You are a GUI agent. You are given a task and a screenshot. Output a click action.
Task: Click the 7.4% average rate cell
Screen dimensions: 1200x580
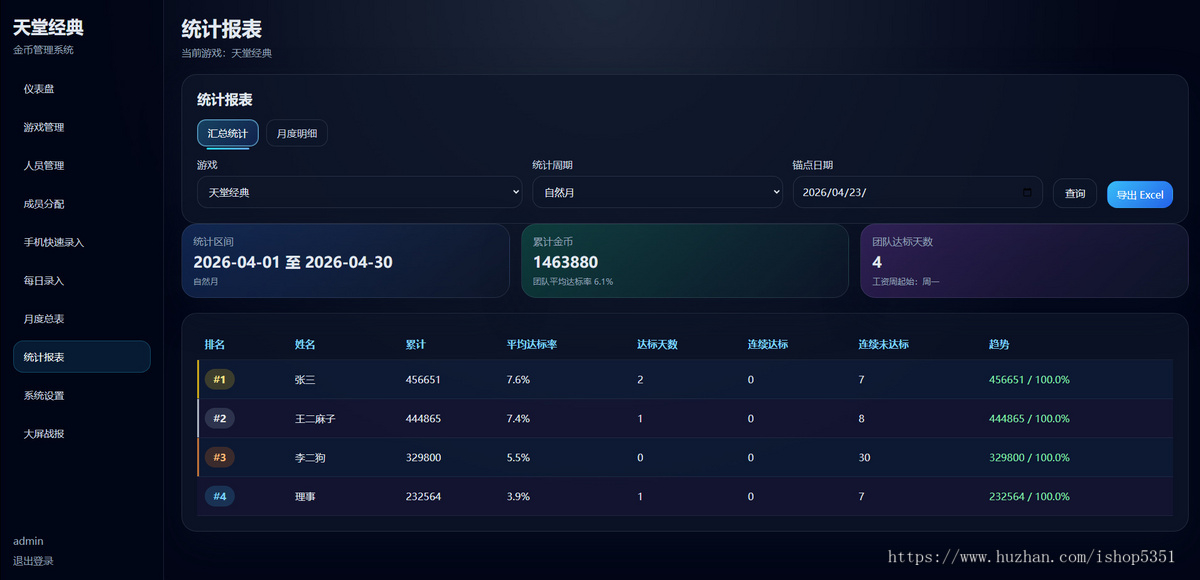pos(518,419)
